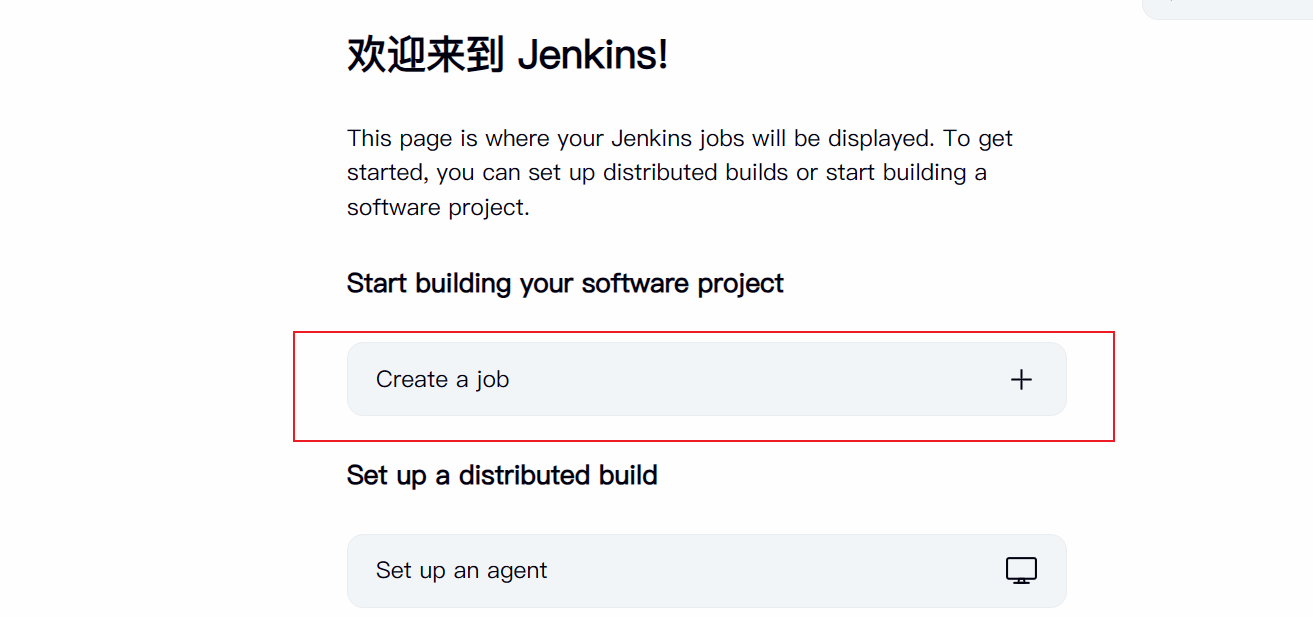Click the "Set up a distributed build" heading
Image resolution: width=1313 pixels, height=617 pixels.
tap(502, 474)
